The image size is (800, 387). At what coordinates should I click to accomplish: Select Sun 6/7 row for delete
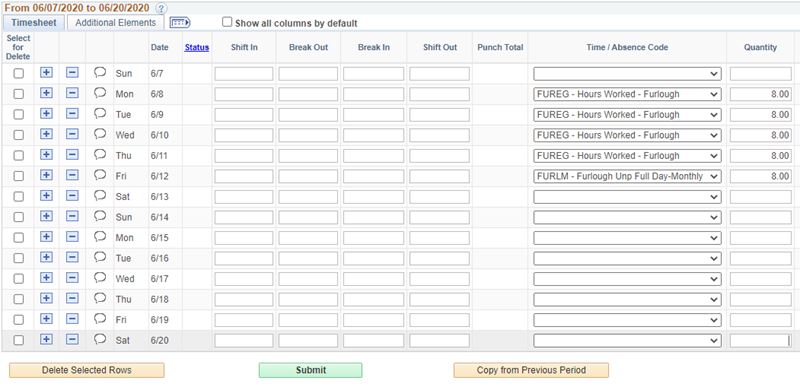18,73
